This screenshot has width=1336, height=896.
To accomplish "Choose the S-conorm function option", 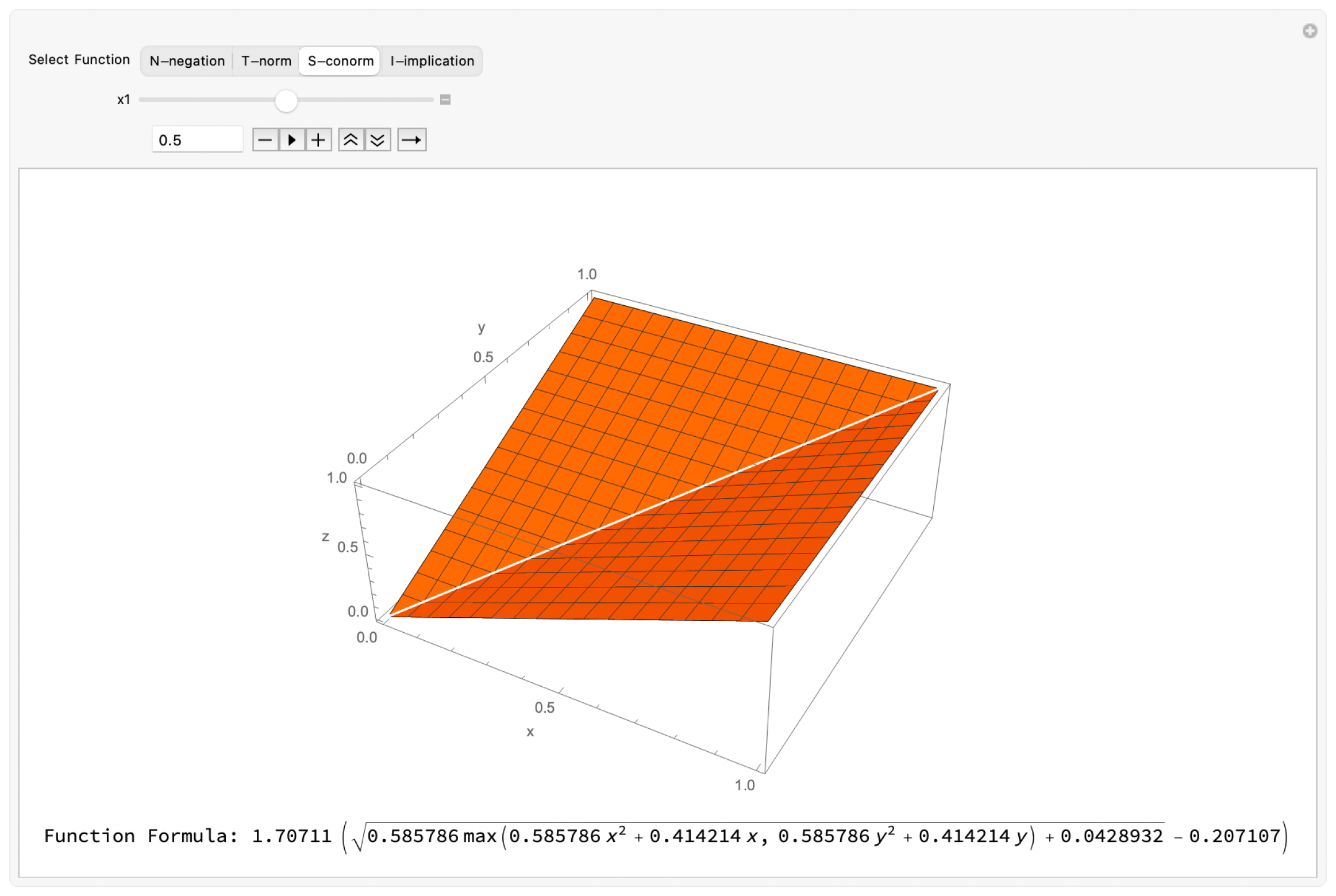I will 340,61.
